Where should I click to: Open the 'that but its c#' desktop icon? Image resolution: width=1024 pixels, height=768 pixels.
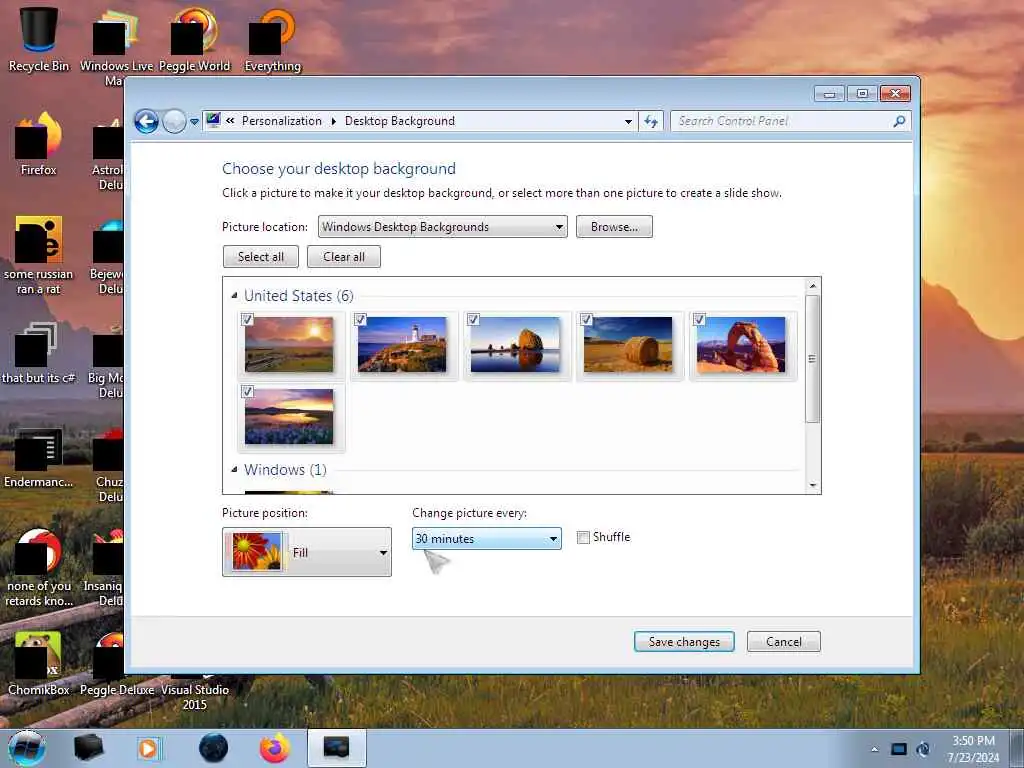pyautogui.click(x=39, y=353)
